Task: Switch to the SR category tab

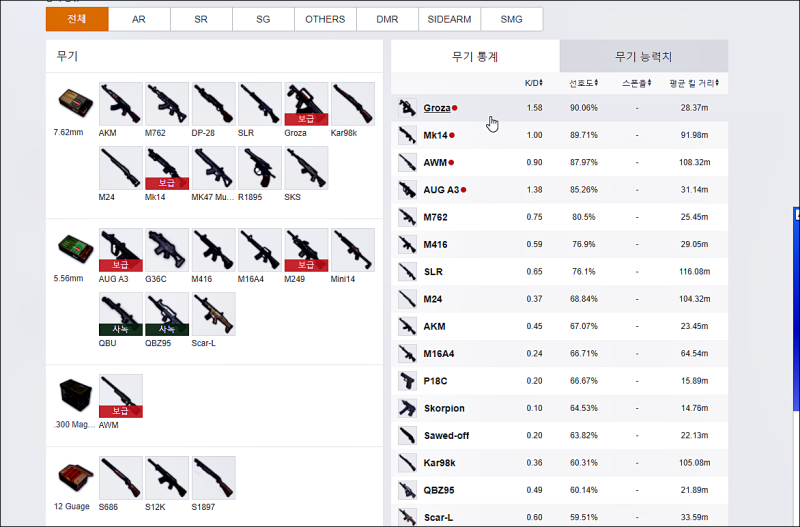Action: click(201, 19)
